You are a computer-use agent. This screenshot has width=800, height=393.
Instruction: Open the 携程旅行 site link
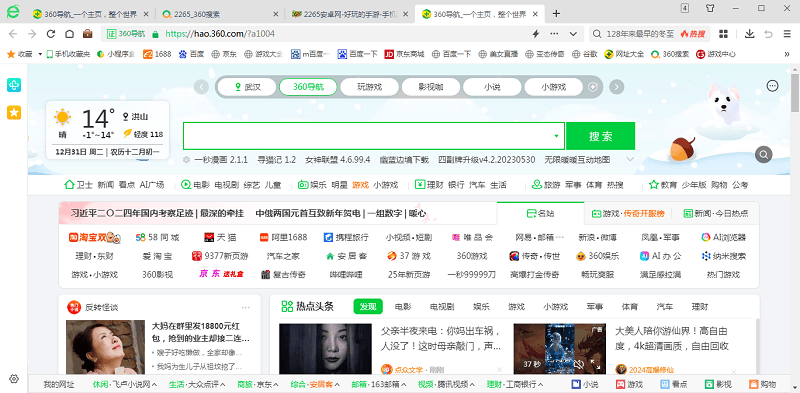click(x=346, y=237)
